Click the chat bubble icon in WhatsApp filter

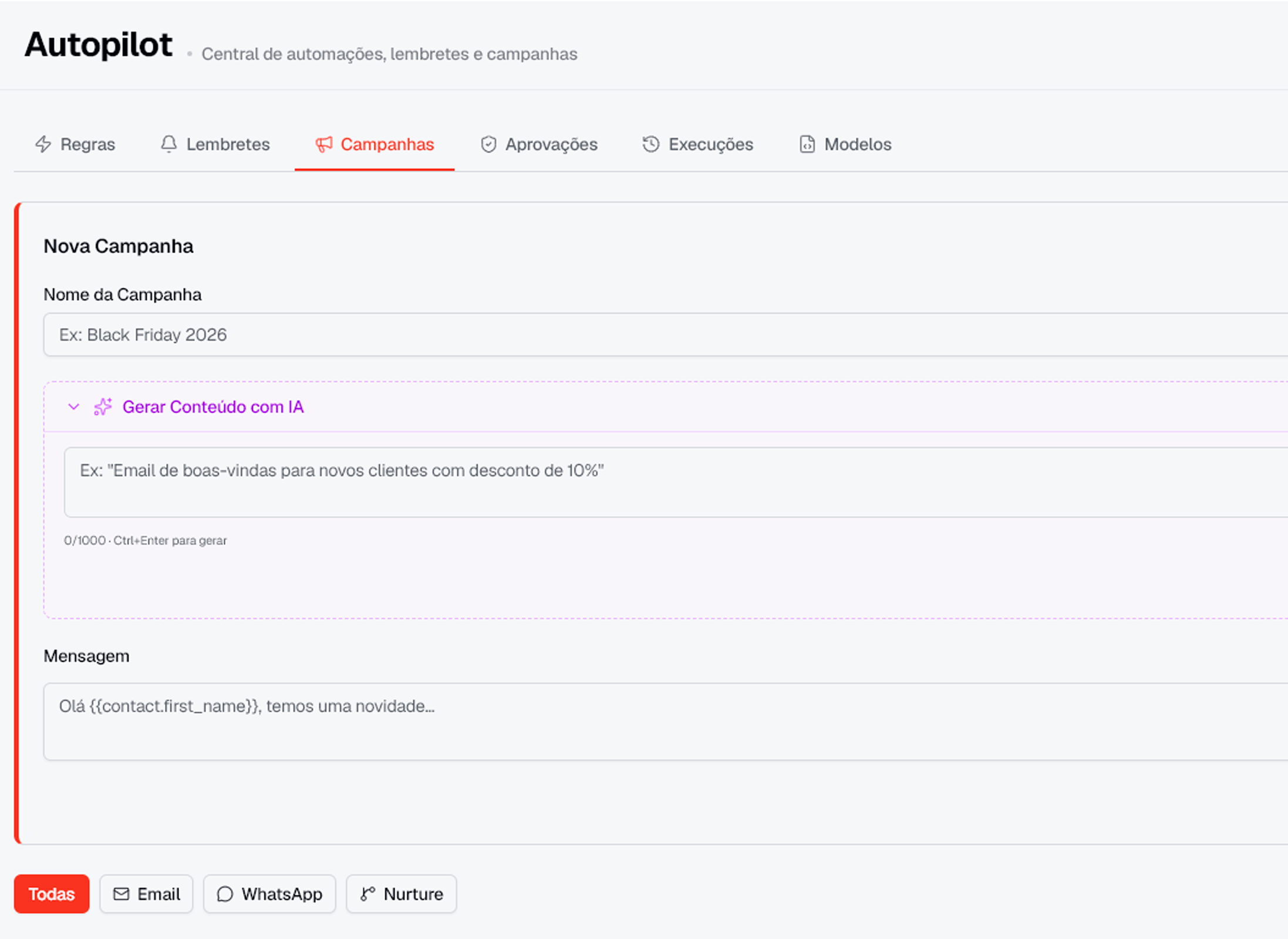[225, 894]
